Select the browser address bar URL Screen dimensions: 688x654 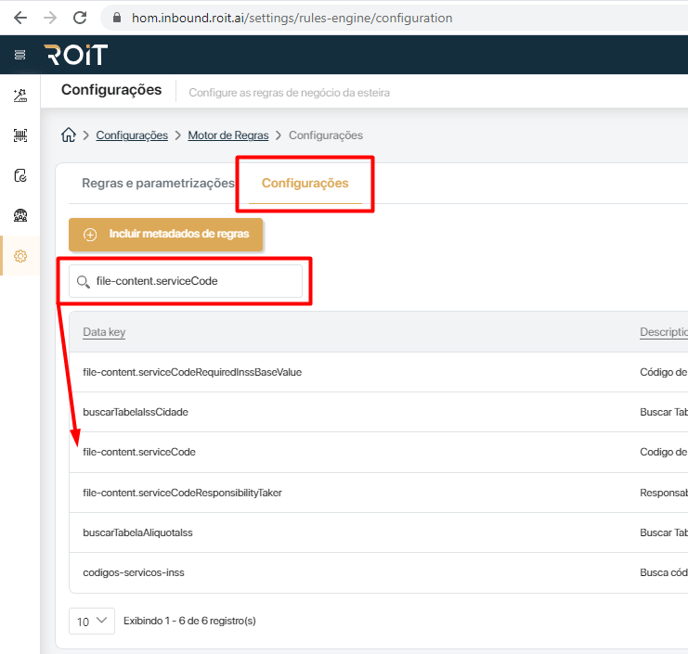[292, 18]
